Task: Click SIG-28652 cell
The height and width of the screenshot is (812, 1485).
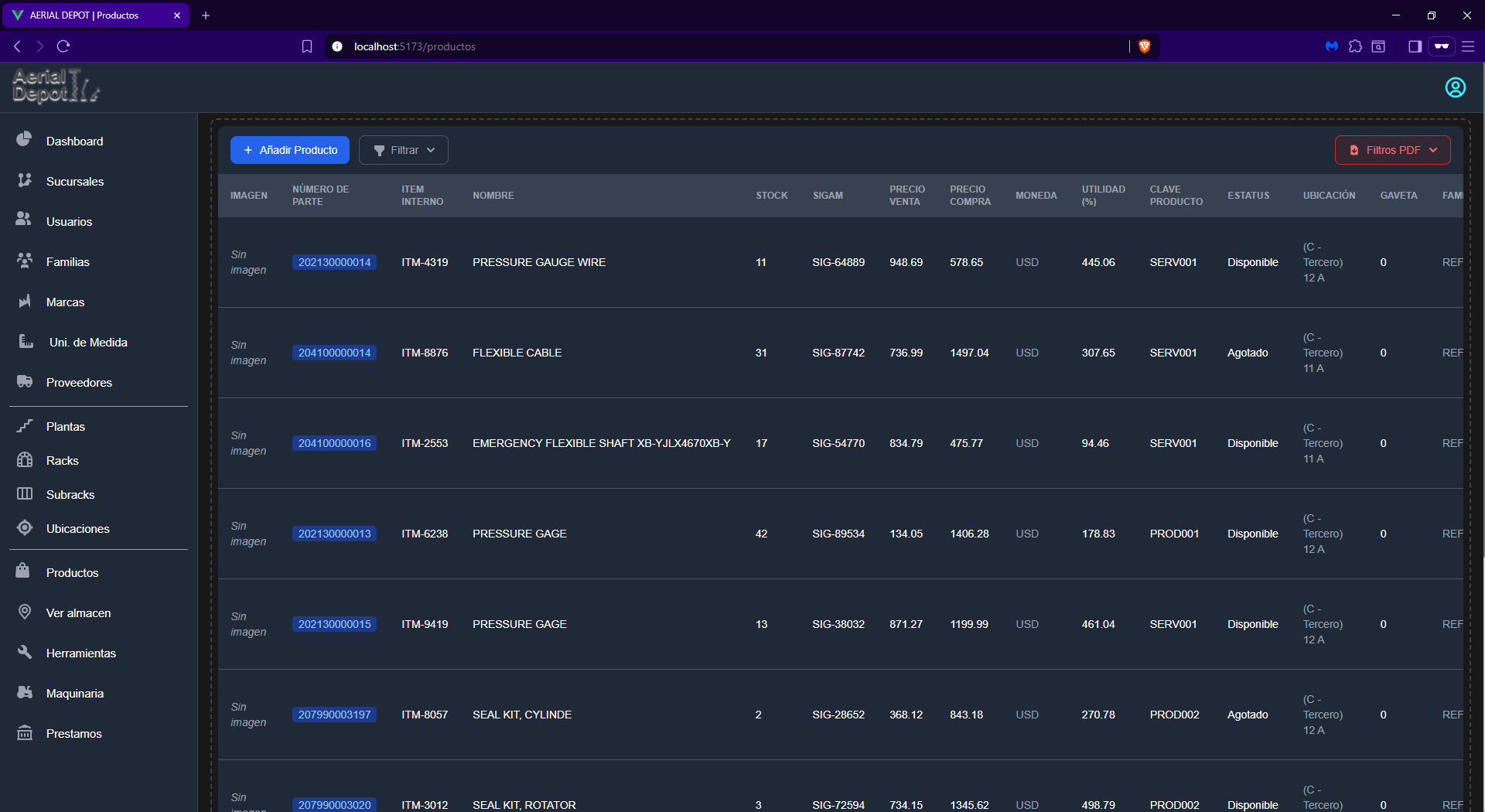Action: coord(838,715)
